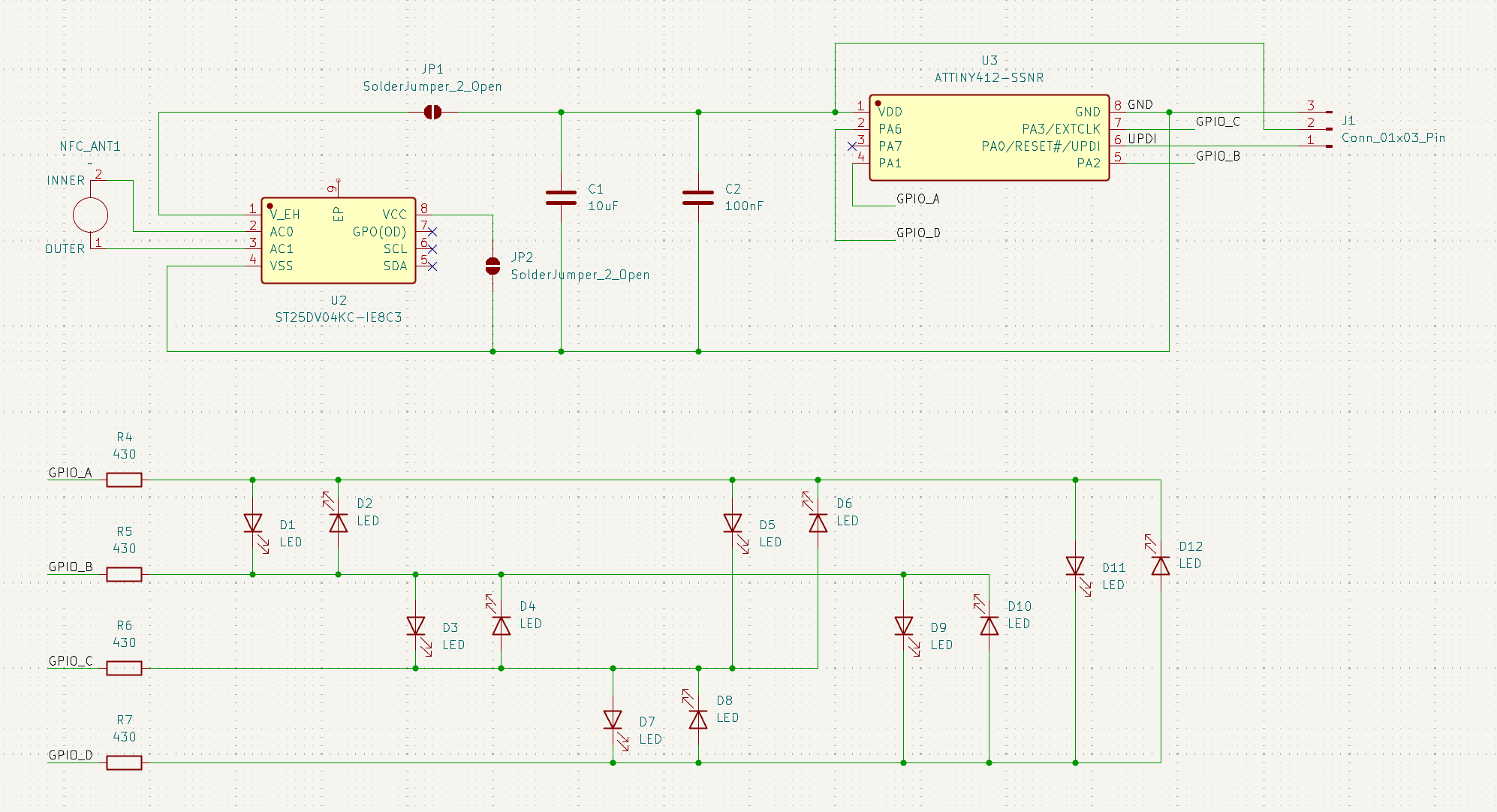Click the GPIO_D label left of R7
The image size is (1497, 812).
point(71,755)
